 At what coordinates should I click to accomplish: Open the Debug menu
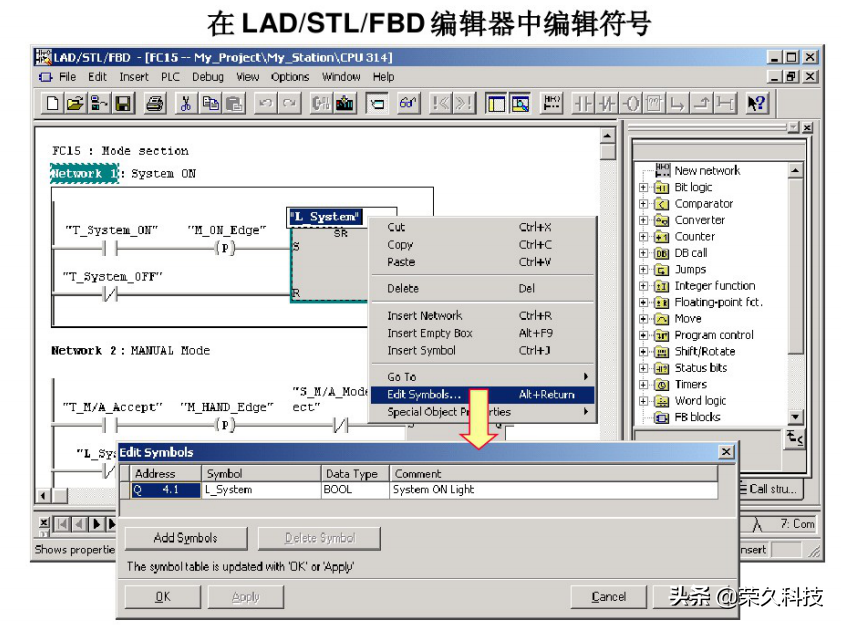[x=208, y=77]
